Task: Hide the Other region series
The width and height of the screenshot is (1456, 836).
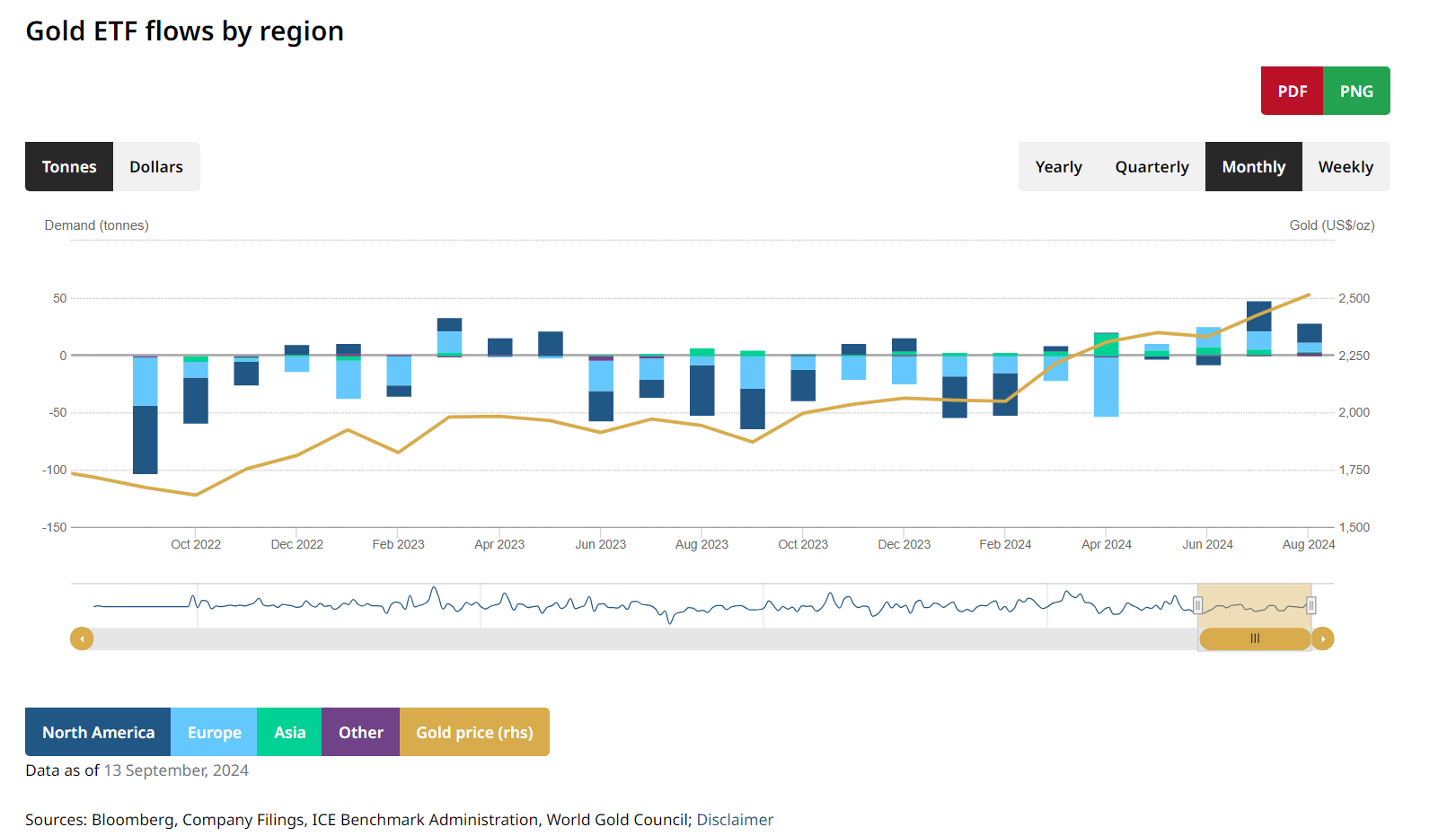Action: pos(360,732)
